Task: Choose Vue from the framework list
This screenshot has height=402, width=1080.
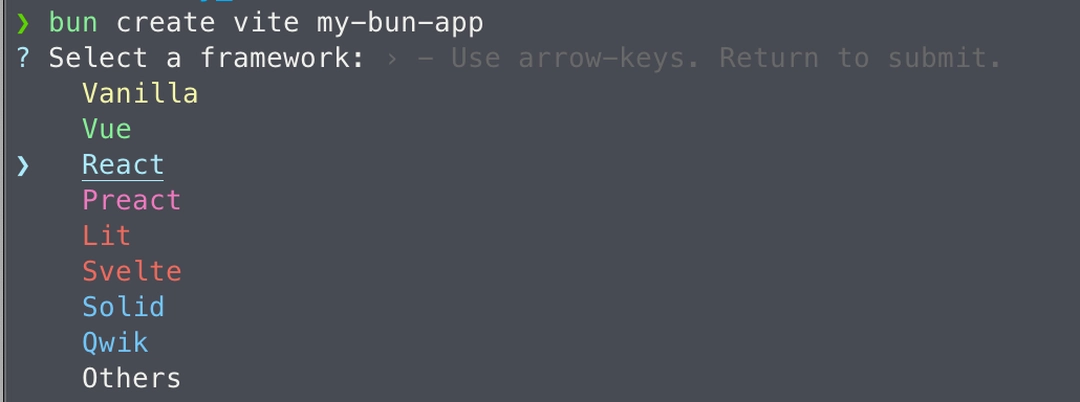Action: click(x=107, y=129)
